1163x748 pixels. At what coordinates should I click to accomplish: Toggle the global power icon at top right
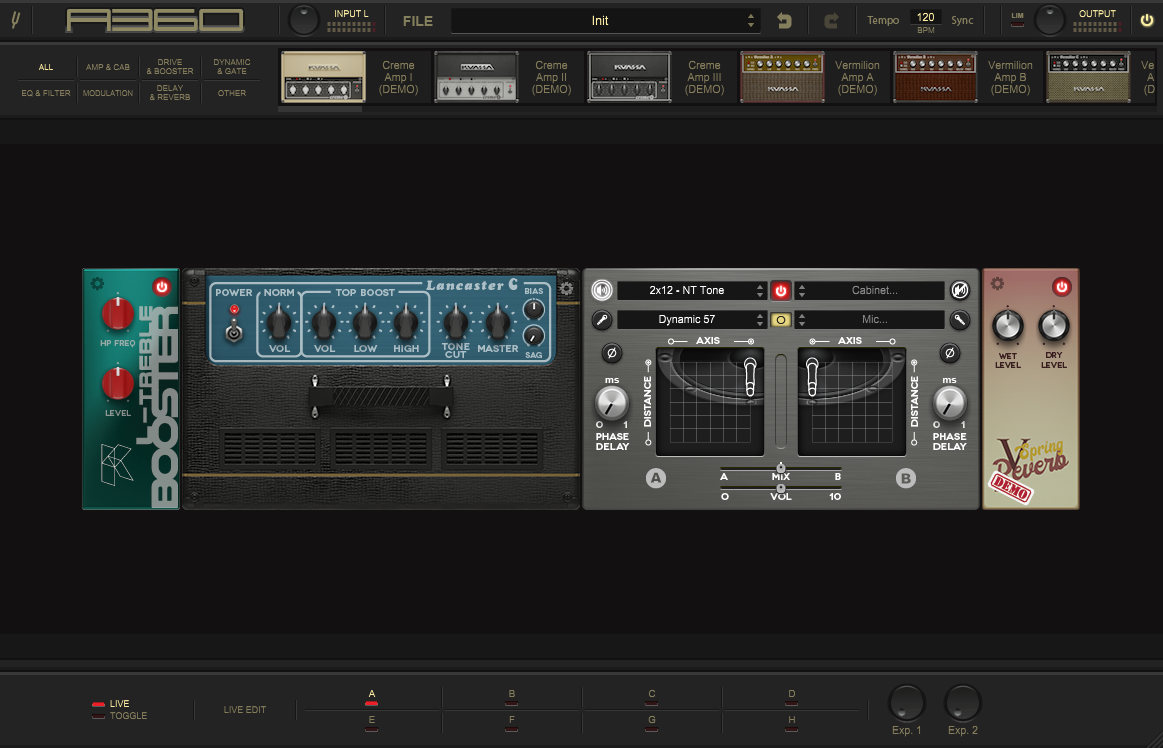(x=1147, y=20)
